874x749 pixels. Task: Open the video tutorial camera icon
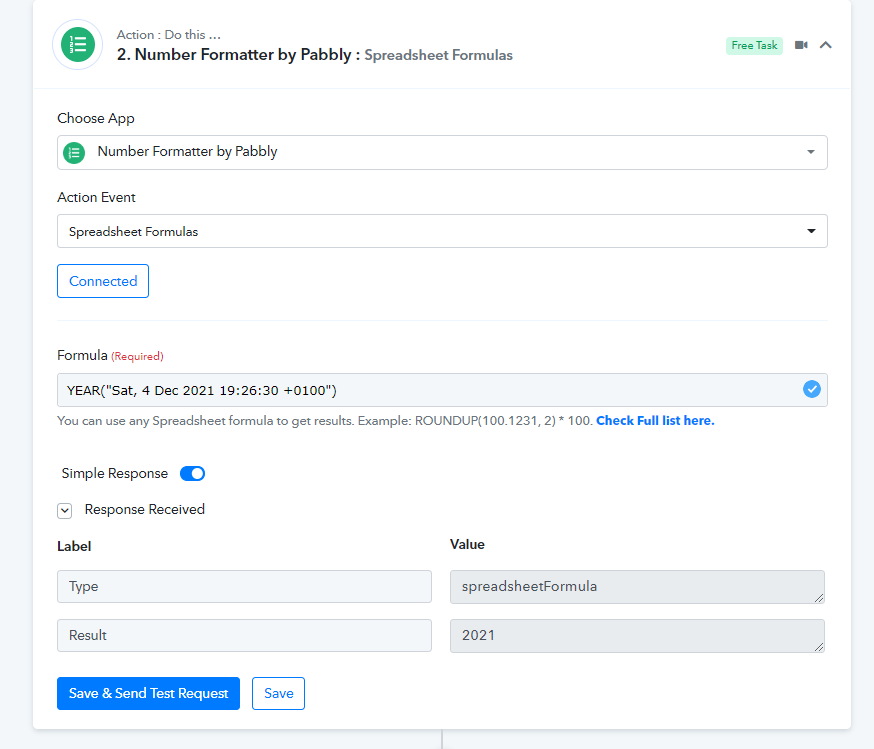(x=801, y=45)
